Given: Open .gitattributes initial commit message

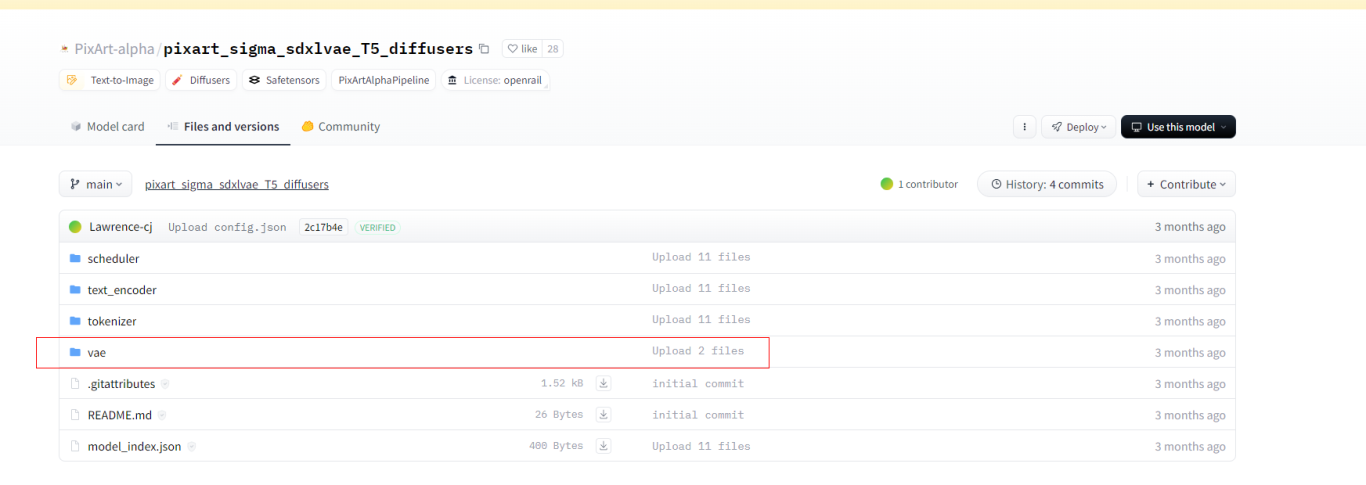Looking at the screenshot, I should [x=698, y=383].
